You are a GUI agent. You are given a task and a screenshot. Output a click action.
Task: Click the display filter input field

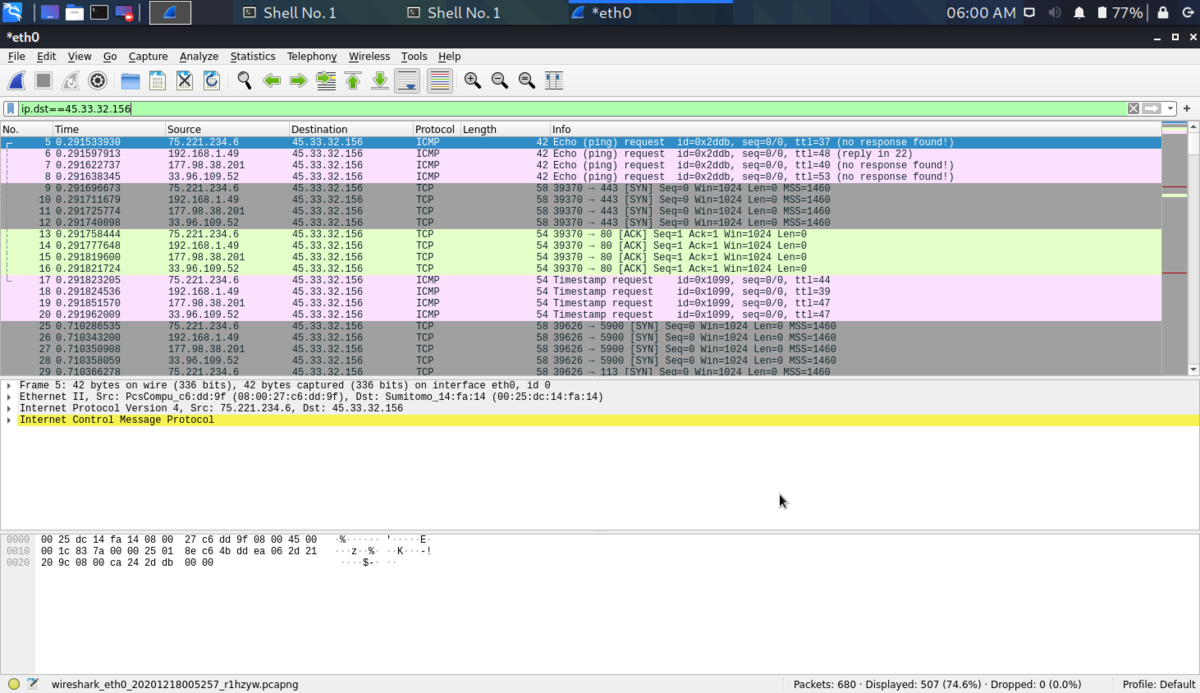570,108
